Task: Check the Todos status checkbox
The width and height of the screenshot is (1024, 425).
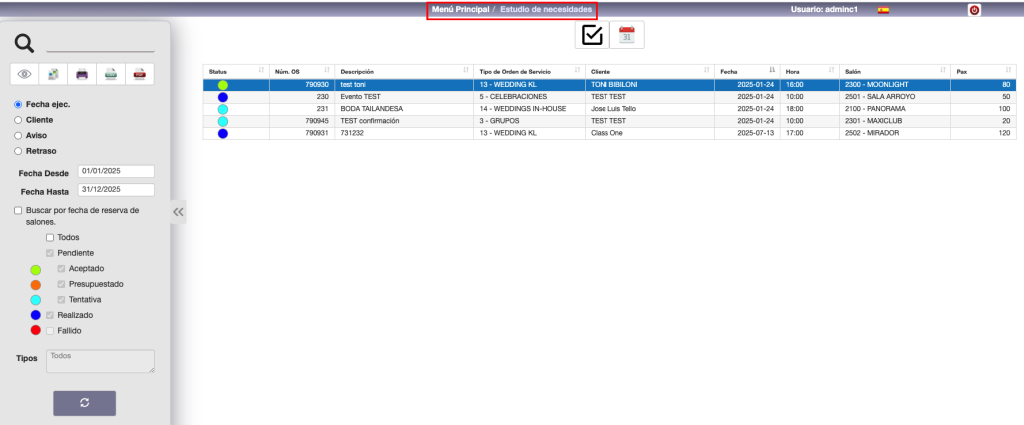Action: (49, 237)
